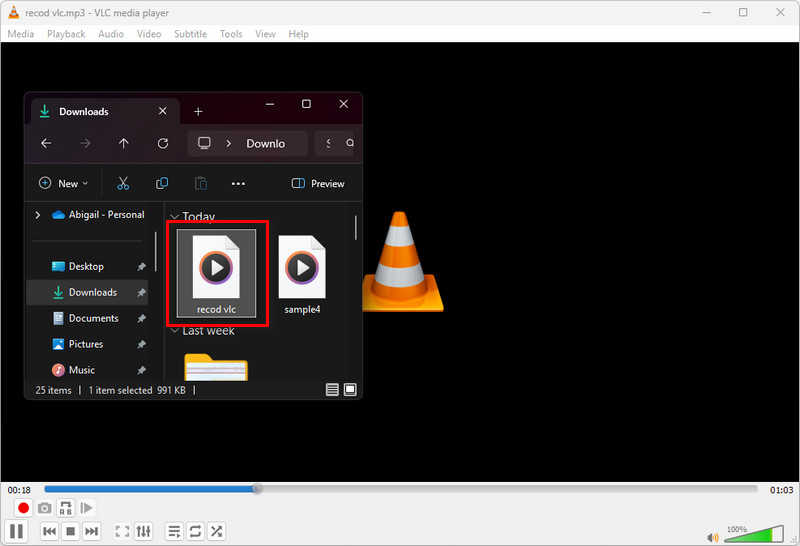Click the file list vertical scrollbar
Screen dimensions: 800x546
click(x=356, y=228)
